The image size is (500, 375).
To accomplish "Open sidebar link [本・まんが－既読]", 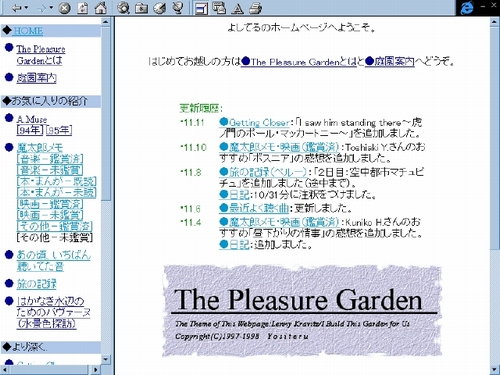I will pos(57,181).
